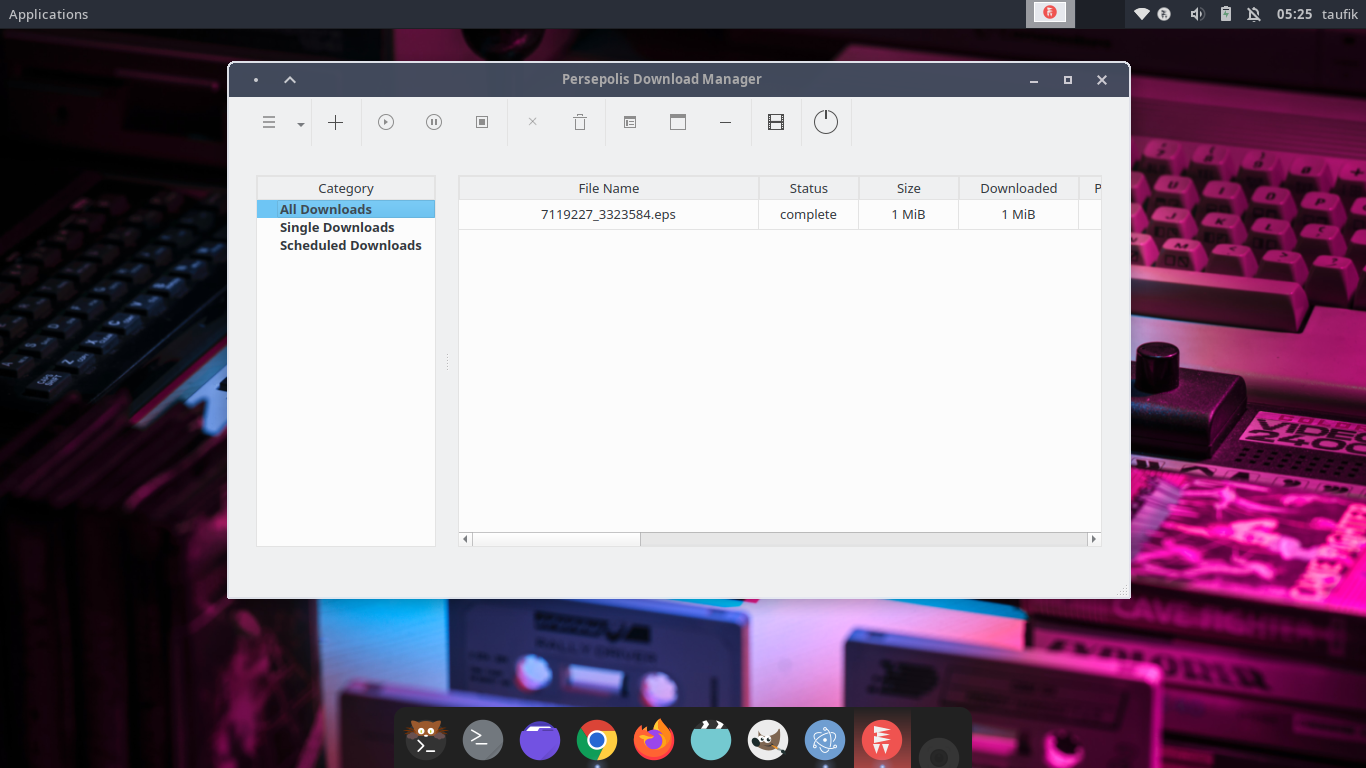1366x768 pixels.
Task: Add a new download with the plus icon
Action: (335, 122)
